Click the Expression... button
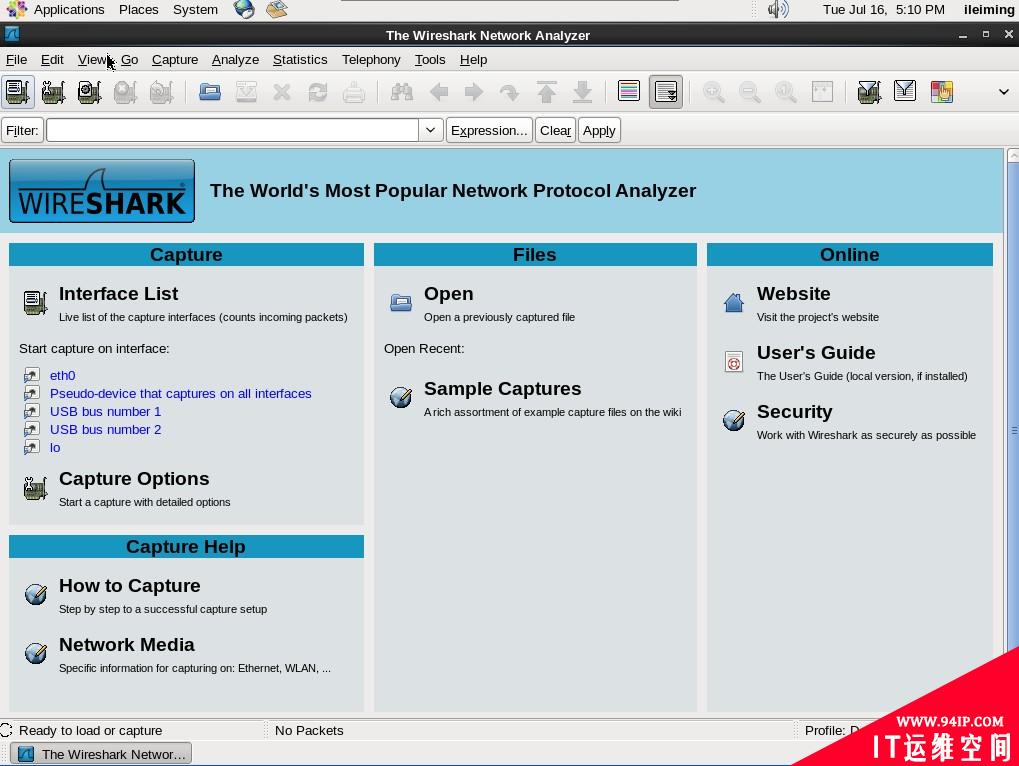This screenshot has width=1019, height=766. 489,130
